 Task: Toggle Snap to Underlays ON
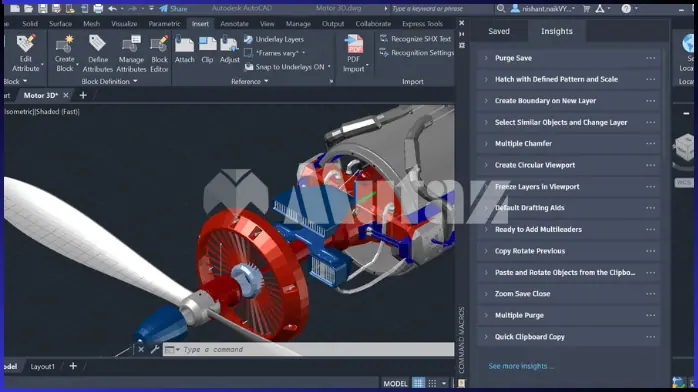[288, 67]
